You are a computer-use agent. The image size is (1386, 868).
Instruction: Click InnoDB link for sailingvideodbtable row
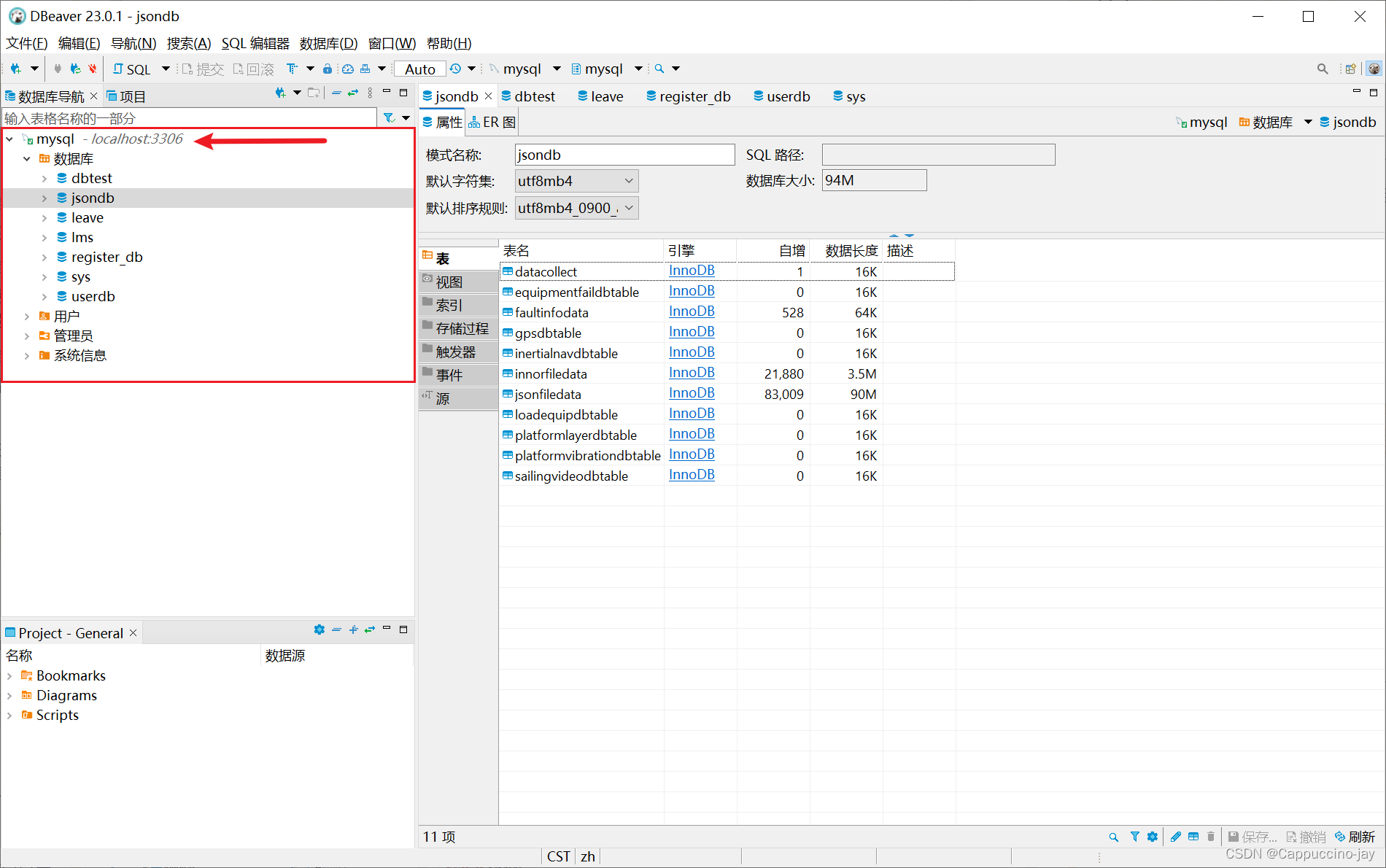(692, 475)
